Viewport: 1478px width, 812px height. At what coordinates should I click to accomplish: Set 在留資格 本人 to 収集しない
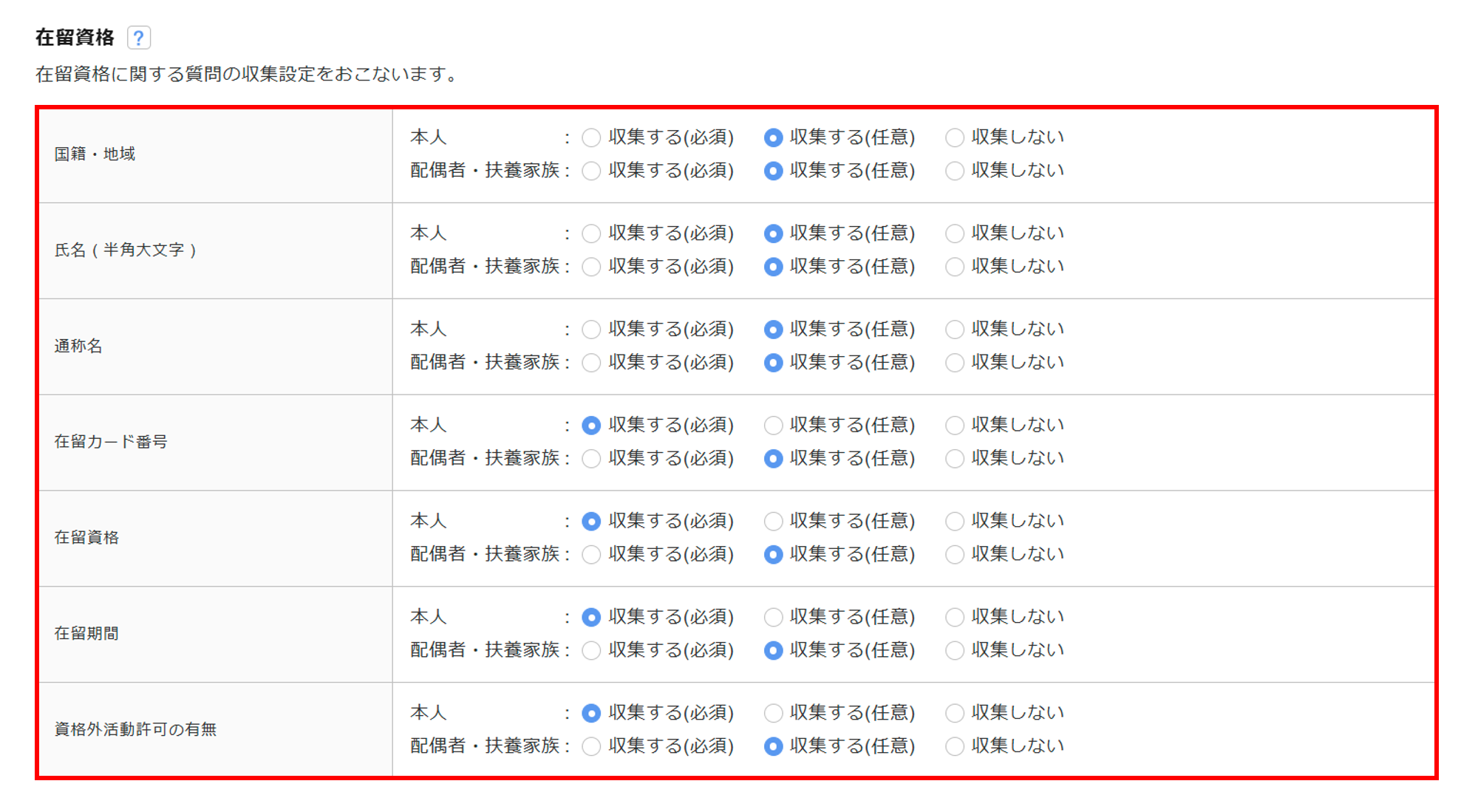954,522
